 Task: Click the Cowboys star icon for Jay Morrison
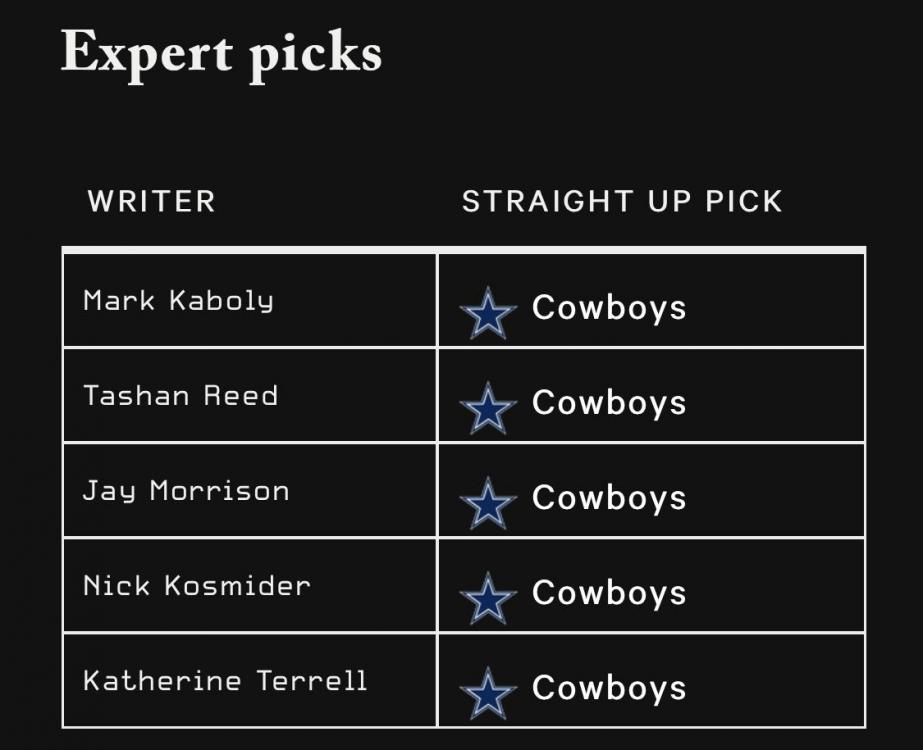(x=488, y=503)
